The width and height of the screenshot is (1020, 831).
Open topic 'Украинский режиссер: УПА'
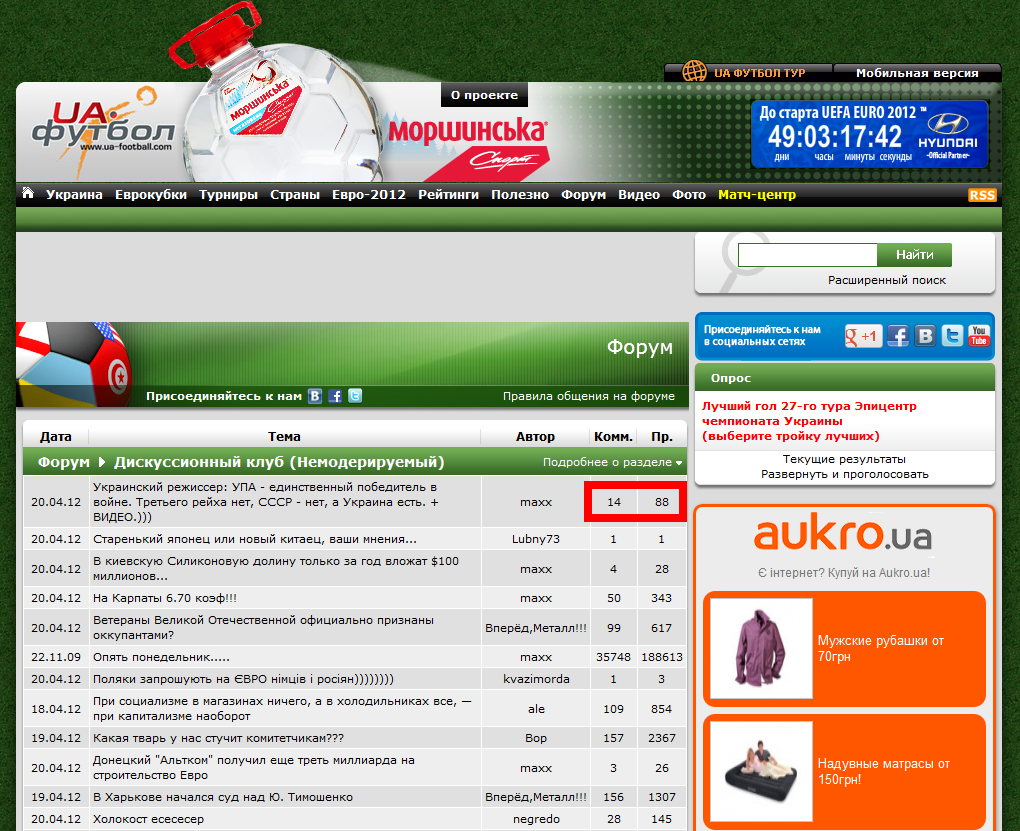265,502
